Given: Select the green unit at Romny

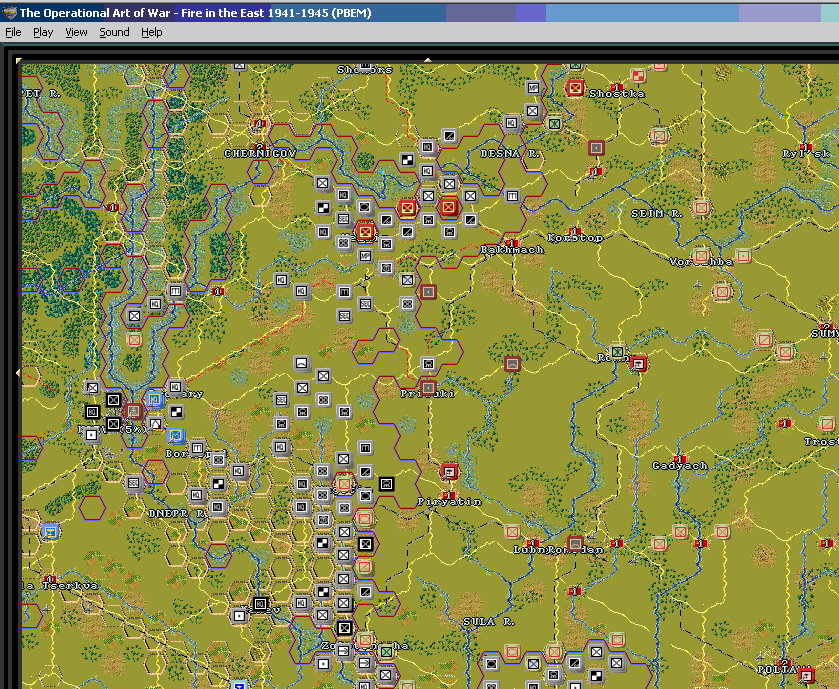Looking at the screenshot, I should point(617,351).
